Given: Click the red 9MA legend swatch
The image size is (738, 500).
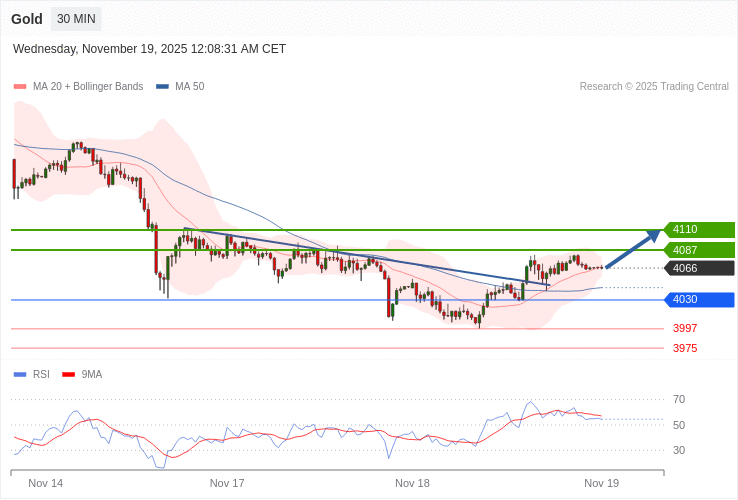Looking at the screenshot, I should [69, 375].
